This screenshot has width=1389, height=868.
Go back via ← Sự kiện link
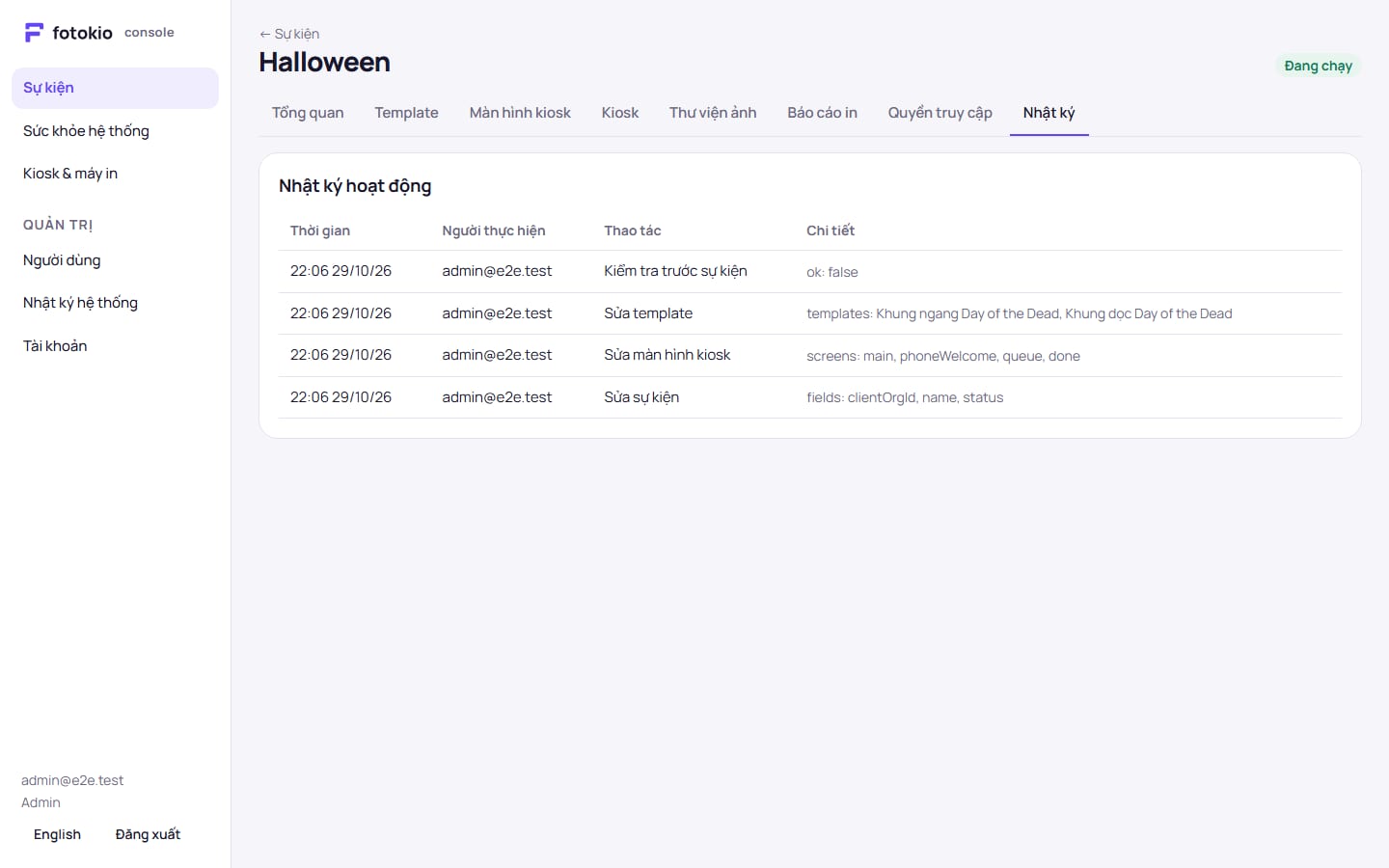click(x=289, y=34)
